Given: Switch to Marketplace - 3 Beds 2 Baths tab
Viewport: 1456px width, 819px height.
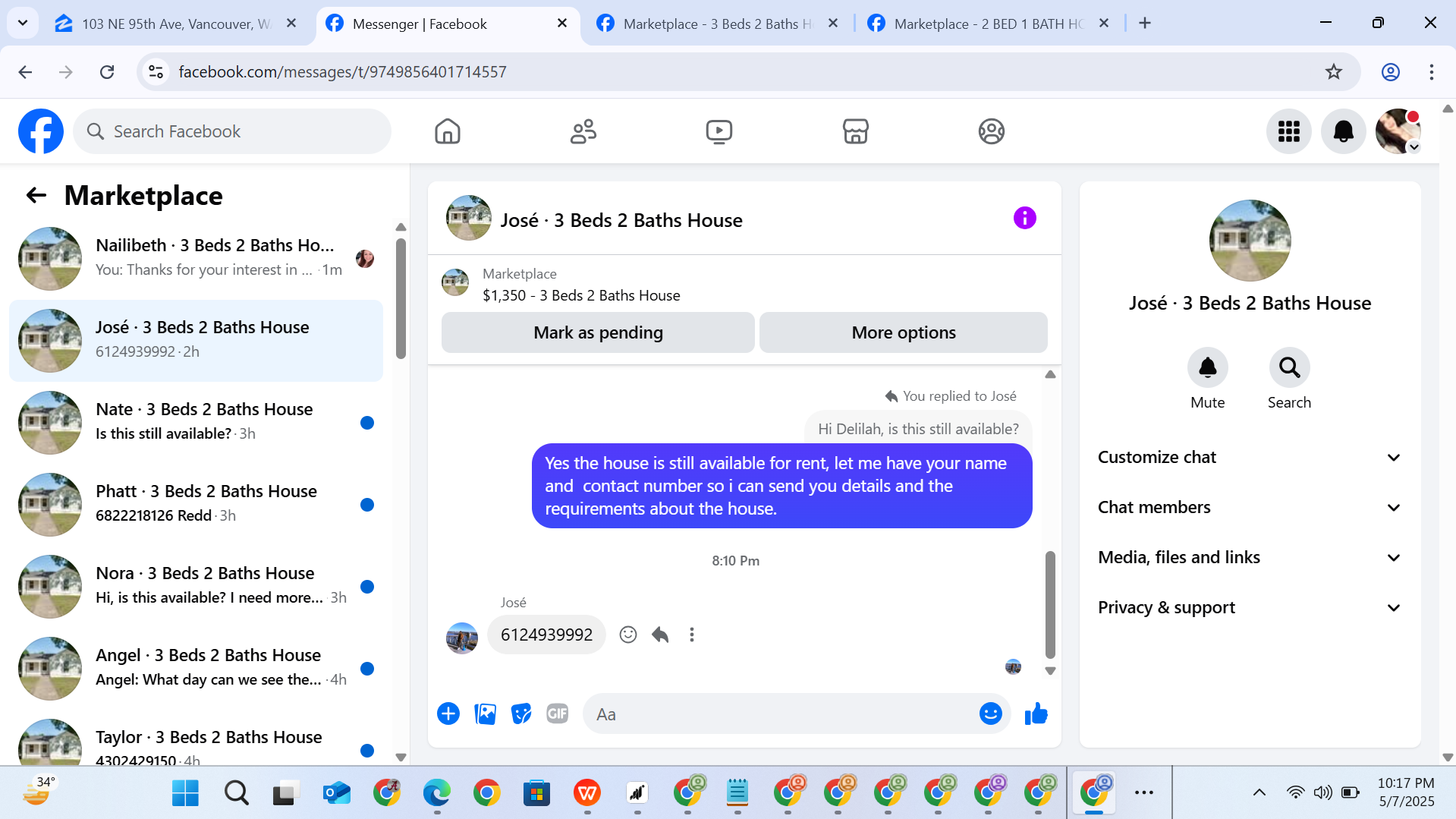Looking at the screenshot, I should pos(716,24).
